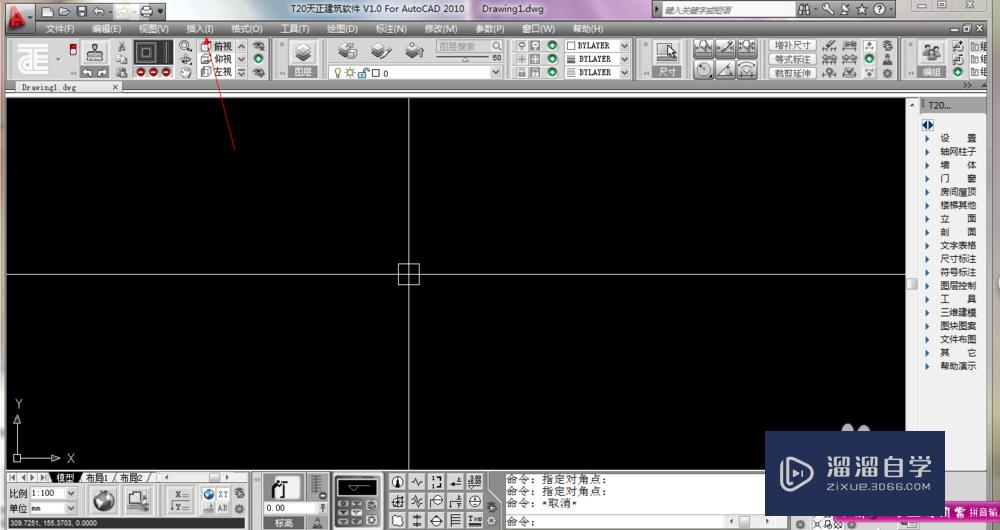
Task: Toggle the lightbulb layer on/off icon
Action: pyautogui.click(x=338, y=73)
